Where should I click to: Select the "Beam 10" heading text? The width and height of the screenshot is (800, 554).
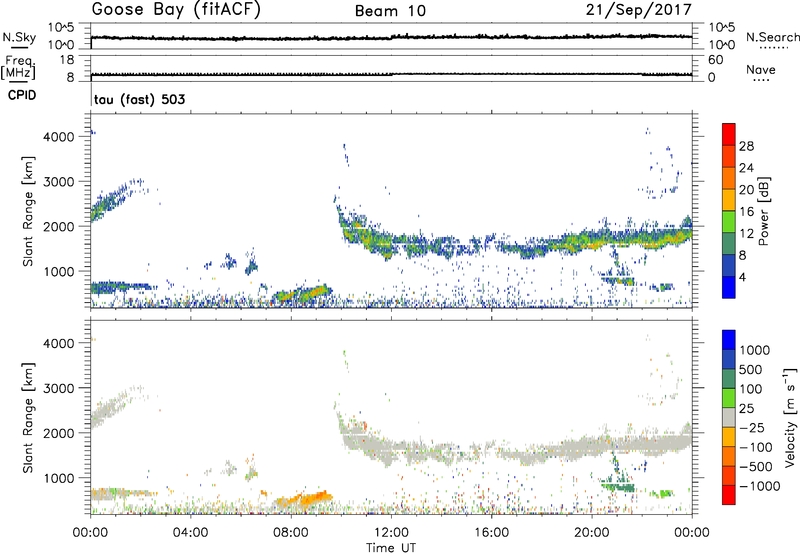coord(390,11)
